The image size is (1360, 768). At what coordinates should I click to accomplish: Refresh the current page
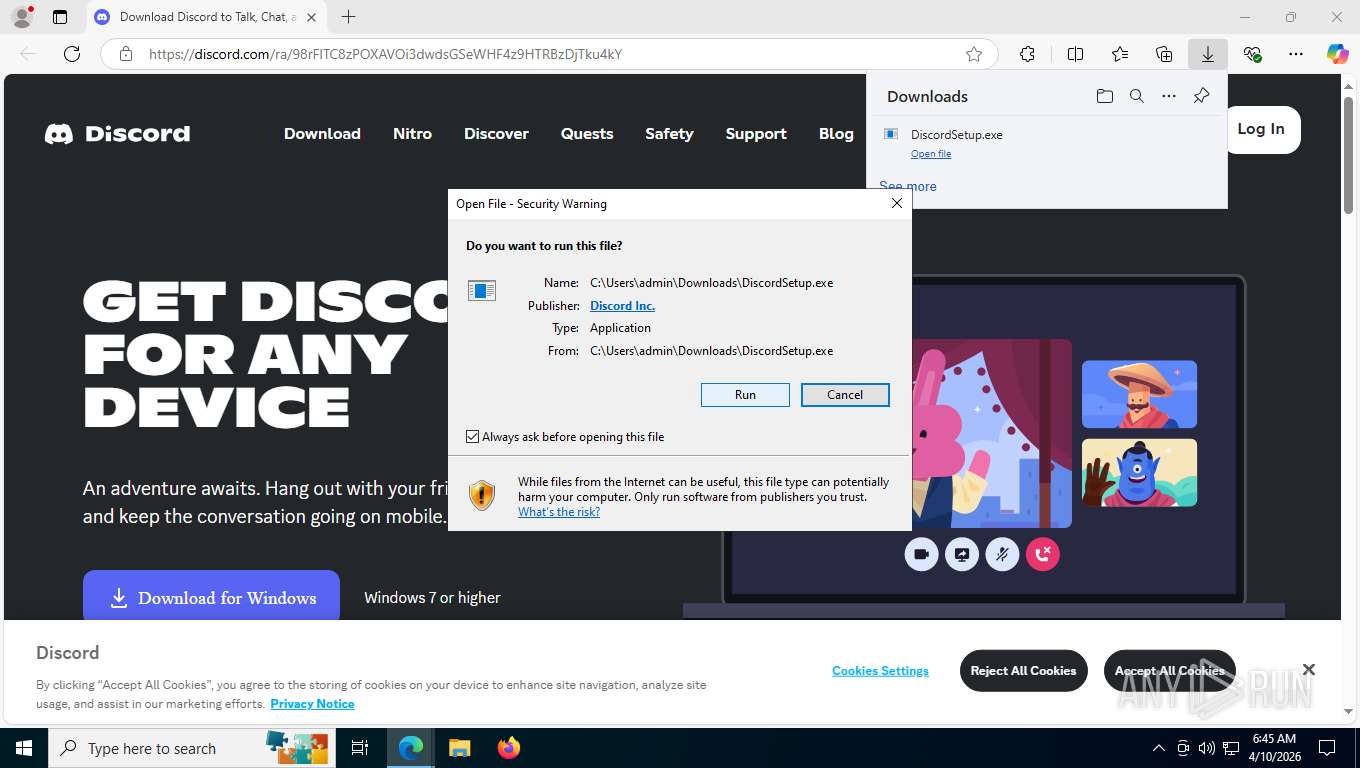[x=72, y=54]
